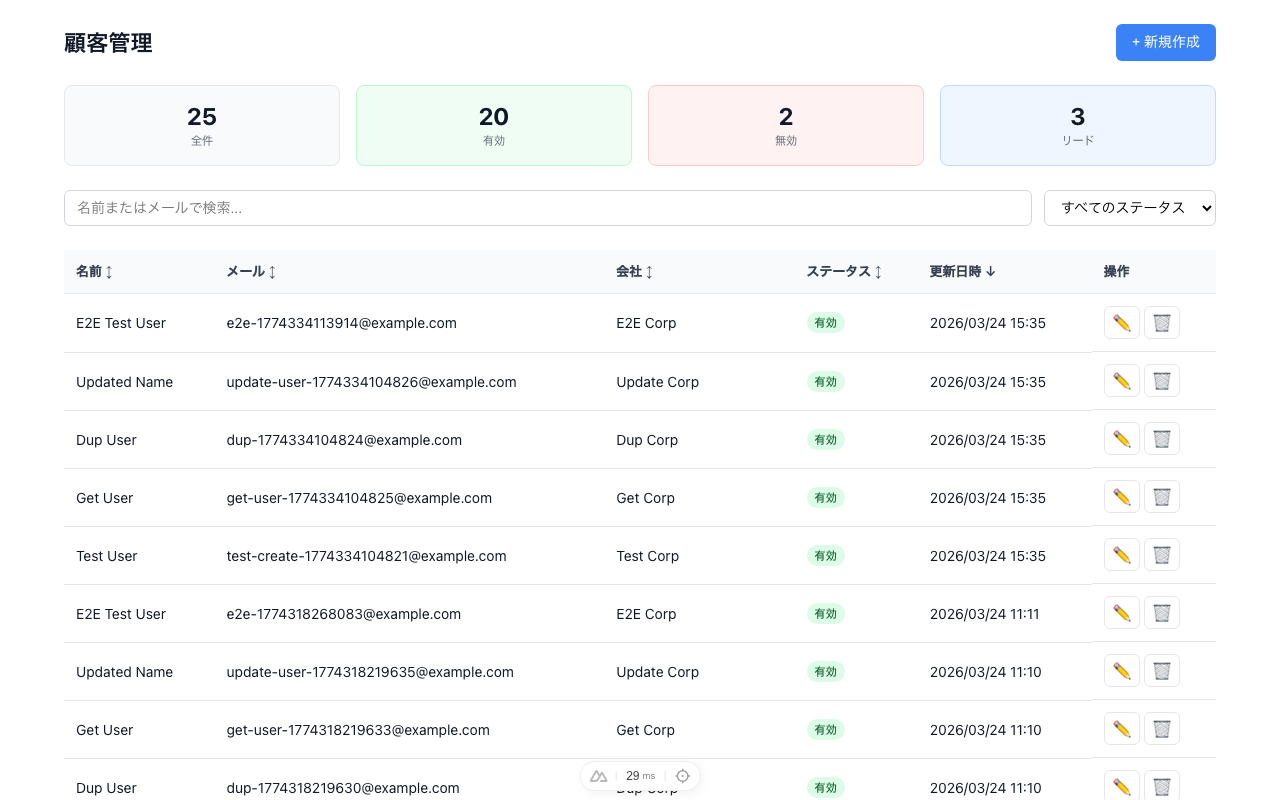Open the すべてのステータス status filter dropdown
This screenshot has height=800, width=1280.
click(x=1129, y=208)
